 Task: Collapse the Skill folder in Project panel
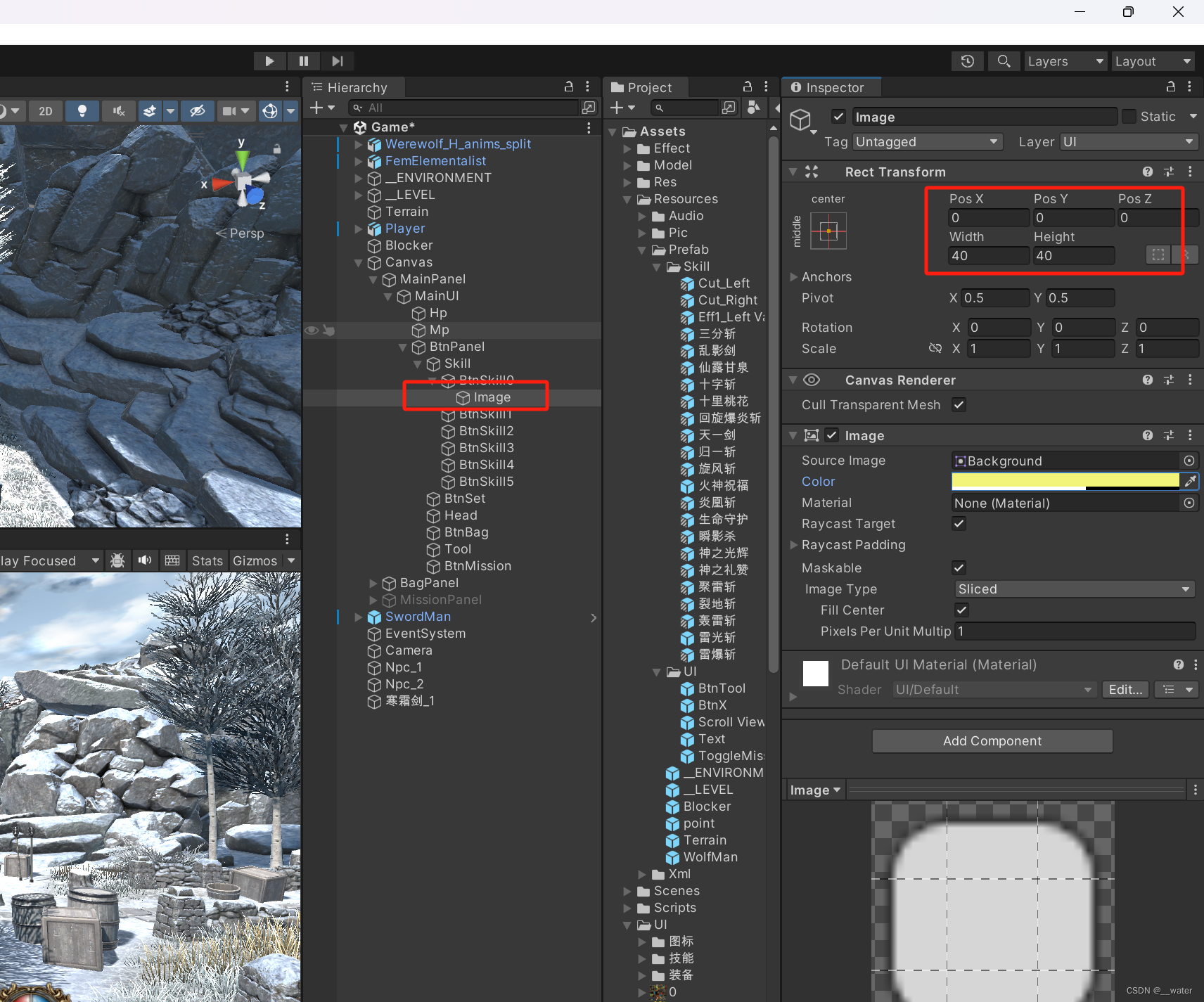(656, 266)
